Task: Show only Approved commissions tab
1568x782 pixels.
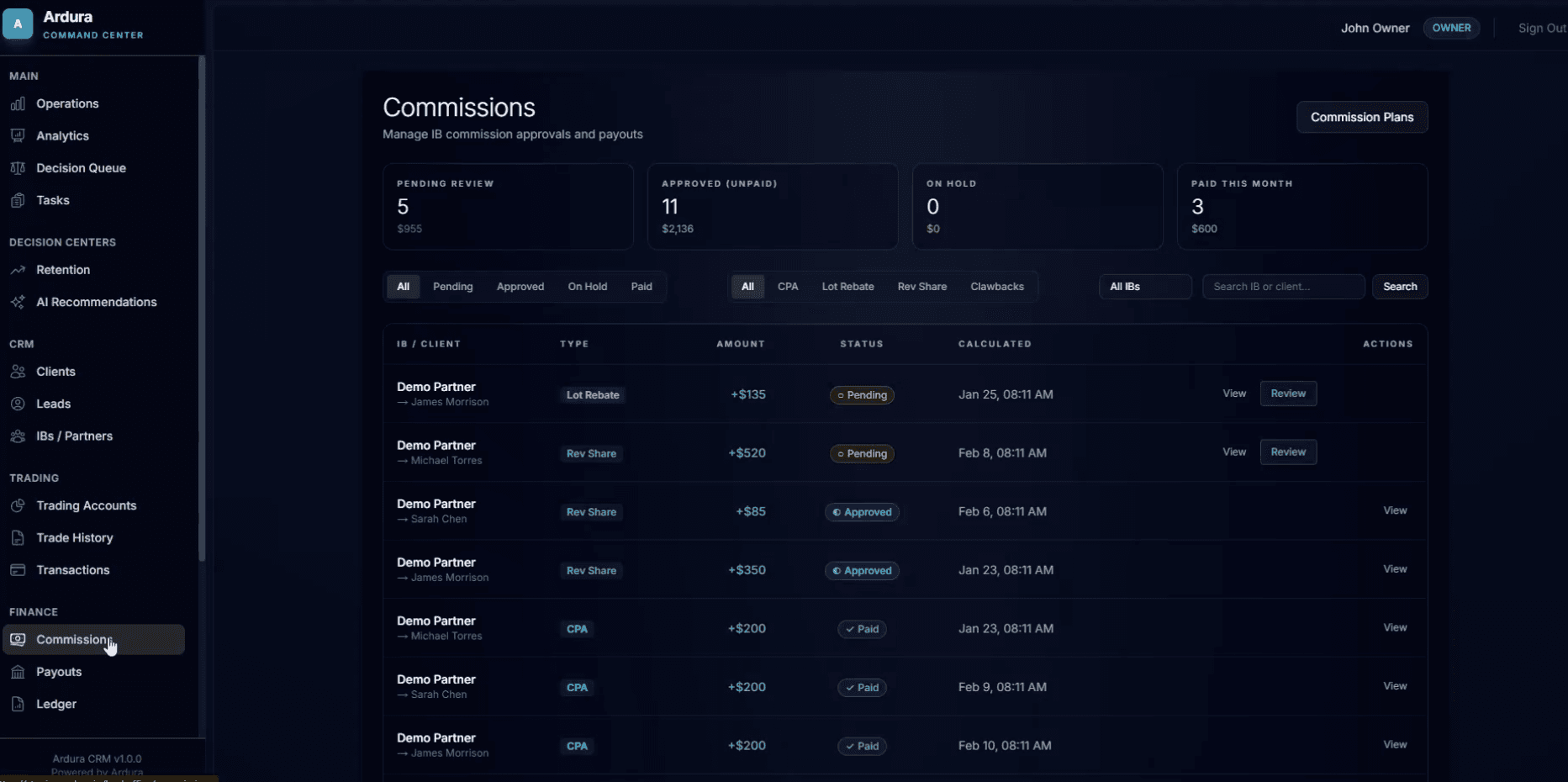Action: pyautogui.click(x=520, y=287)
